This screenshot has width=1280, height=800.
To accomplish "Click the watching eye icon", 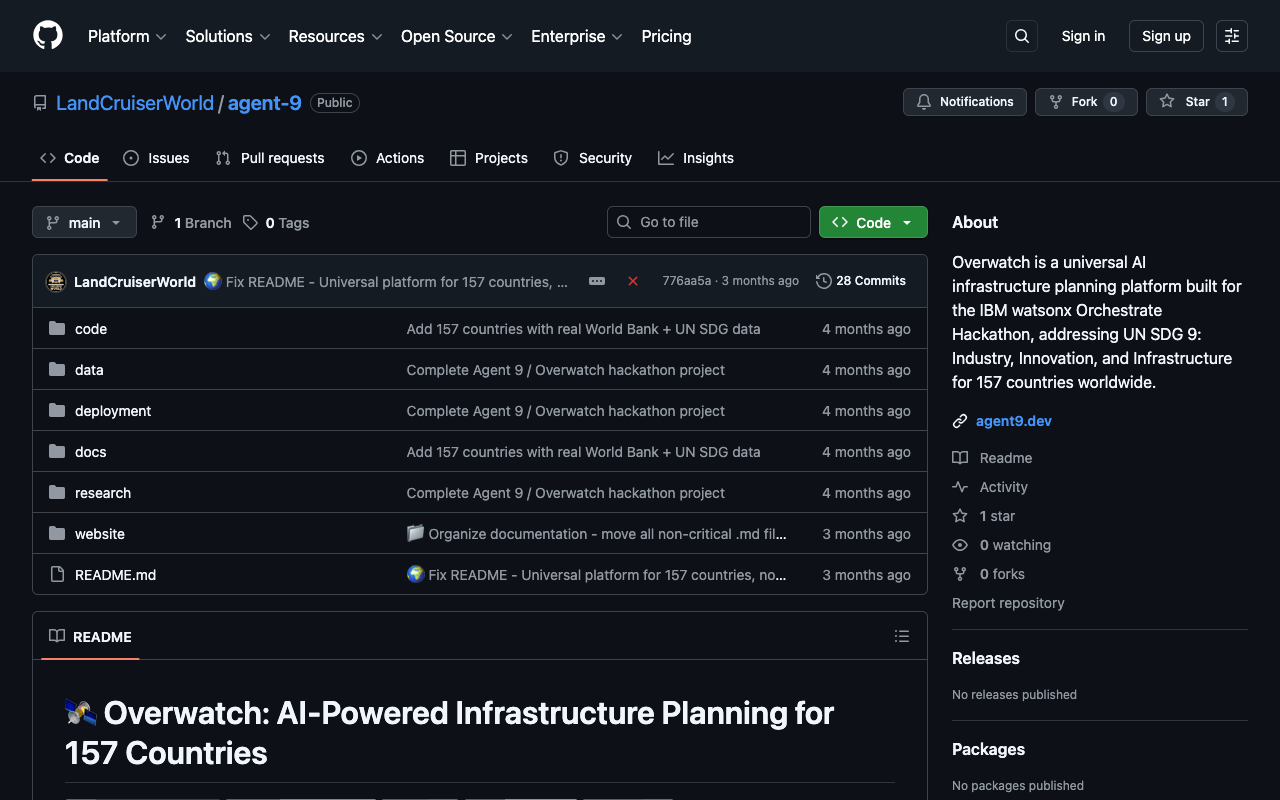I will coord(959,545).
